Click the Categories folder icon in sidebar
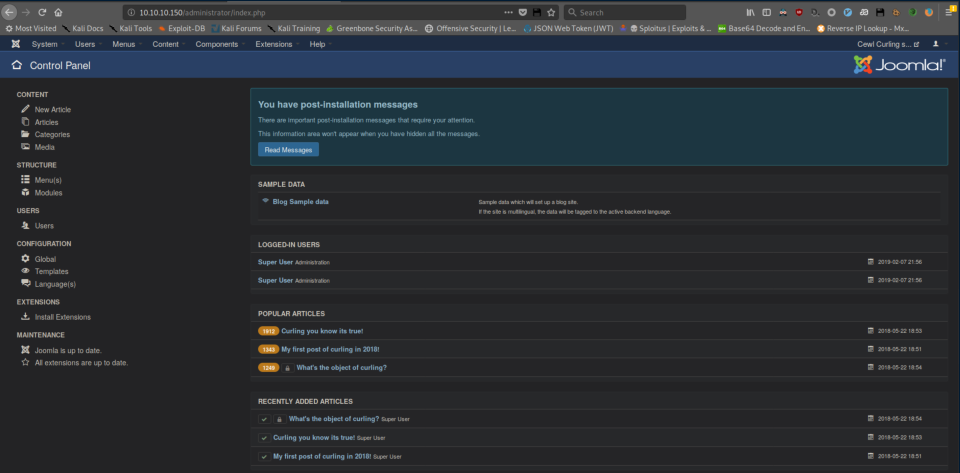 click(x=25, y=134)
